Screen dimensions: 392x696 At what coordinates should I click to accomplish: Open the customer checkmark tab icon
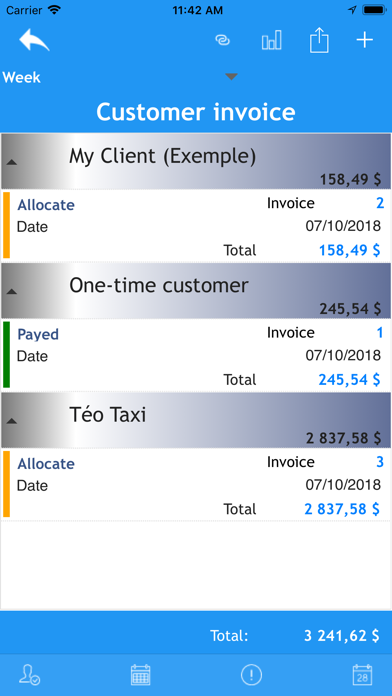(29, 675)
